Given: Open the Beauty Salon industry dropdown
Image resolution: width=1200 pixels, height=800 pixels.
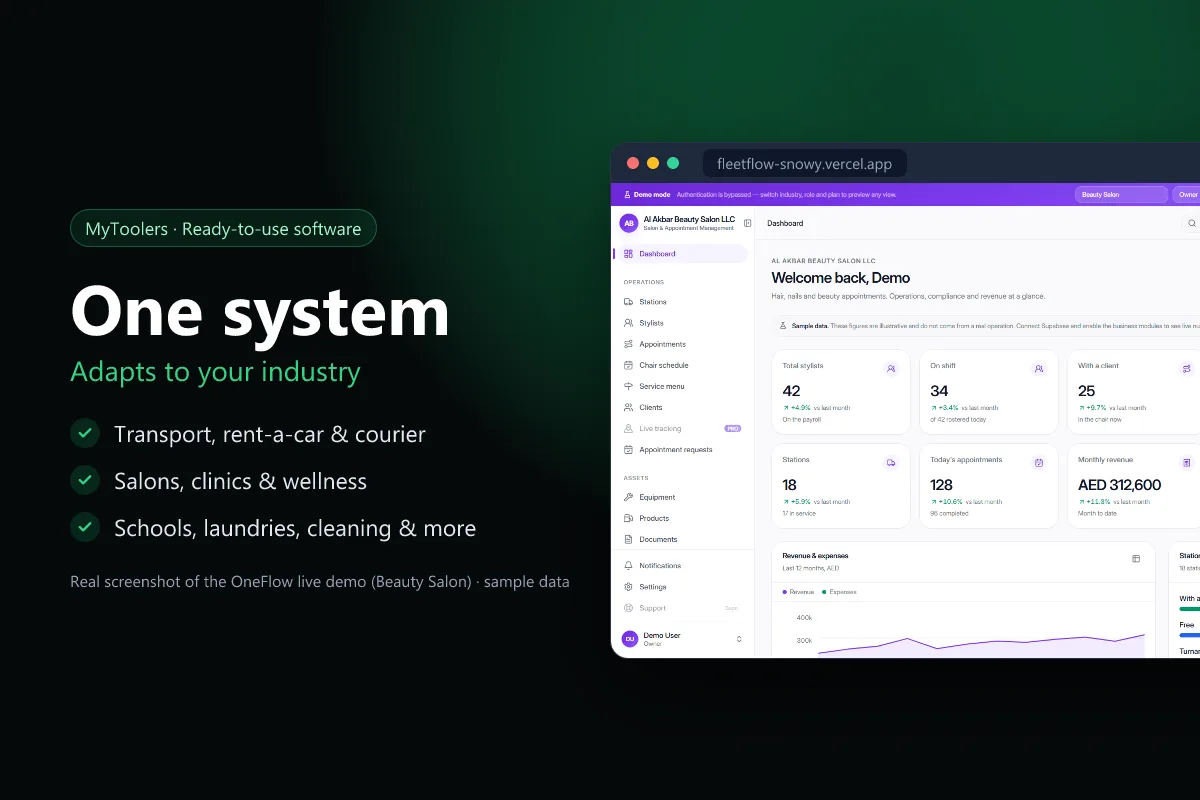Looking at the screenshot, I should tap(1121, 195).
